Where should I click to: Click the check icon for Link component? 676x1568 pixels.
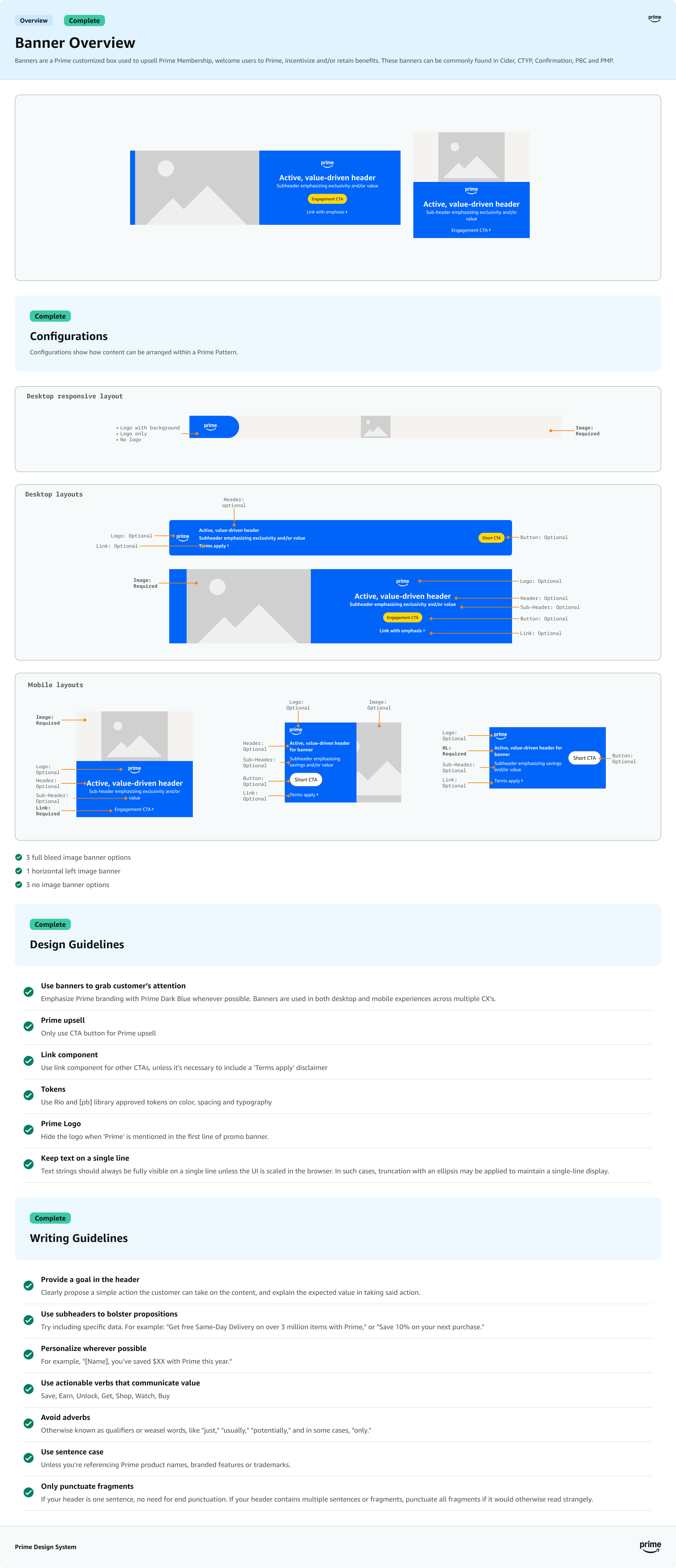[29, 1060]
